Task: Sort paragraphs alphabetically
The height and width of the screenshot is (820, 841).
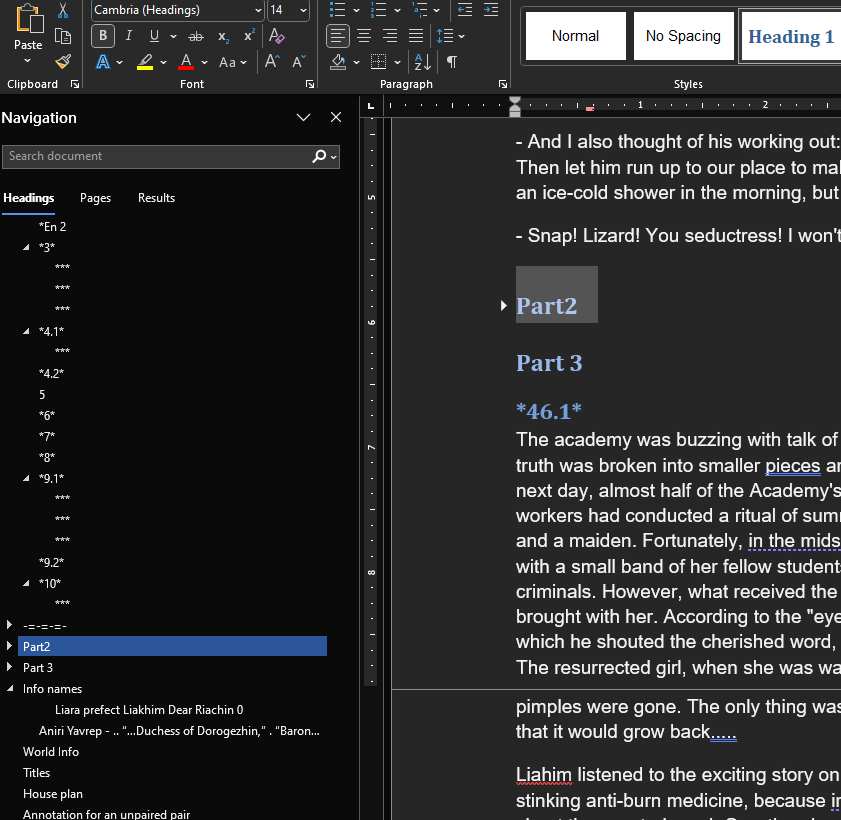Action: tap(422, 62)
